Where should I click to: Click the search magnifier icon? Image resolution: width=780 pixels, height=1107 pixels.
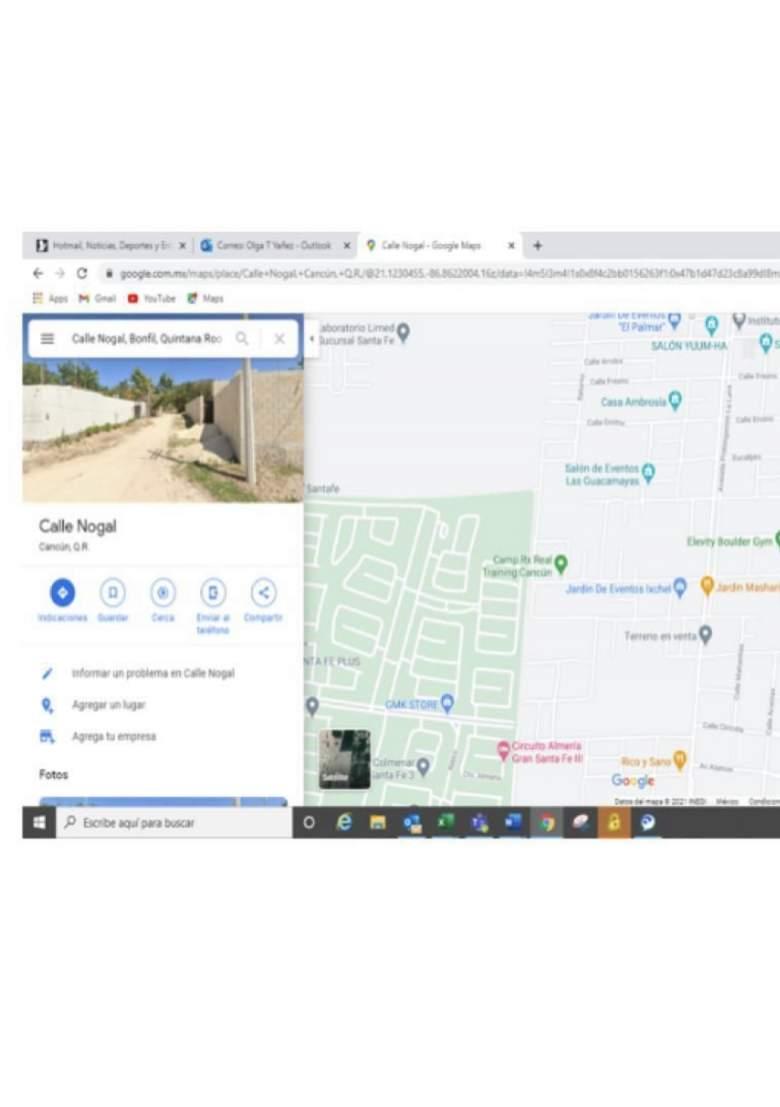click(x=242, y=339)
